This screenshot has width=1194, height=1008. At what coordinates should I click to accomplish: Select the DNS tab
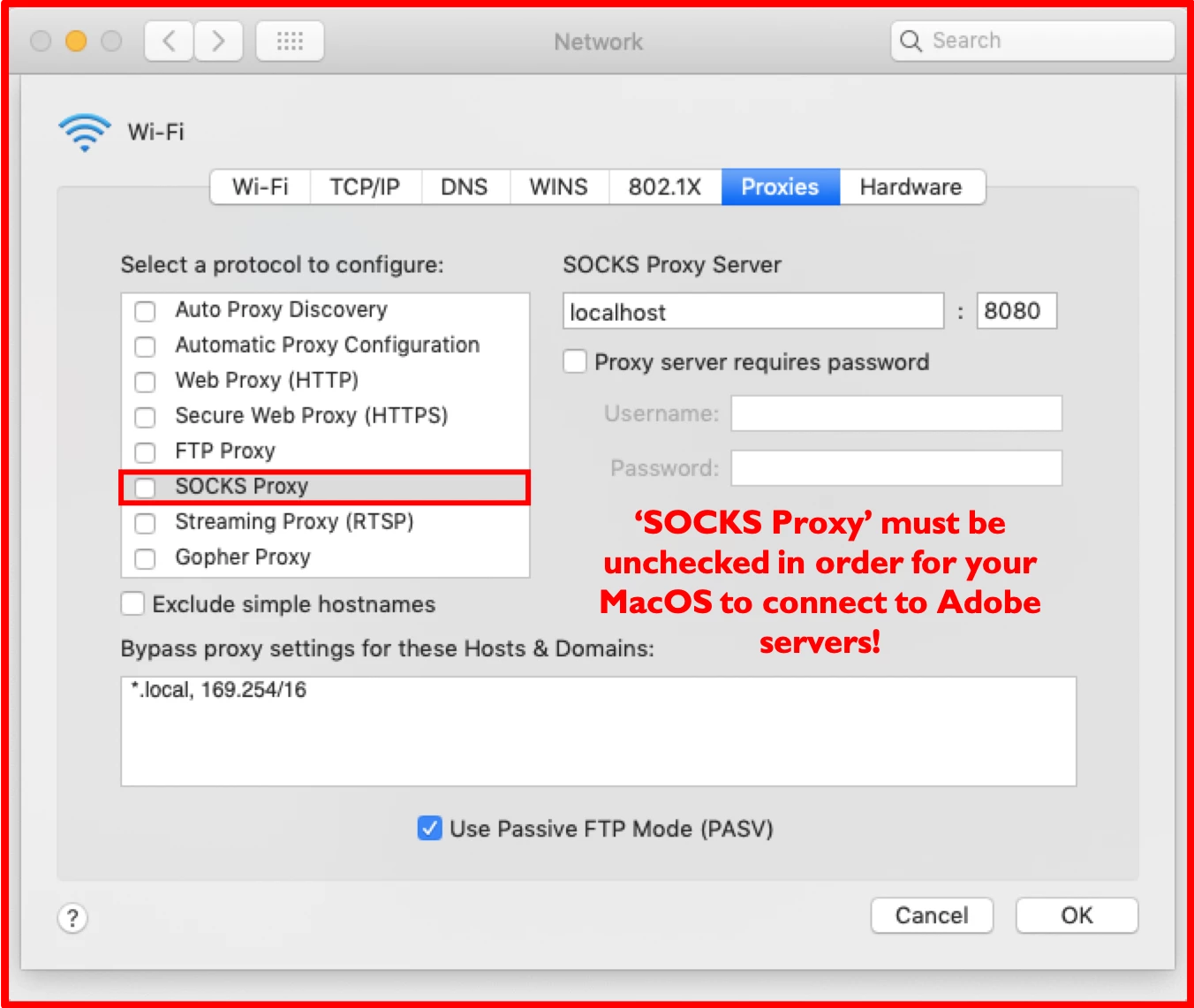point(465,187)
